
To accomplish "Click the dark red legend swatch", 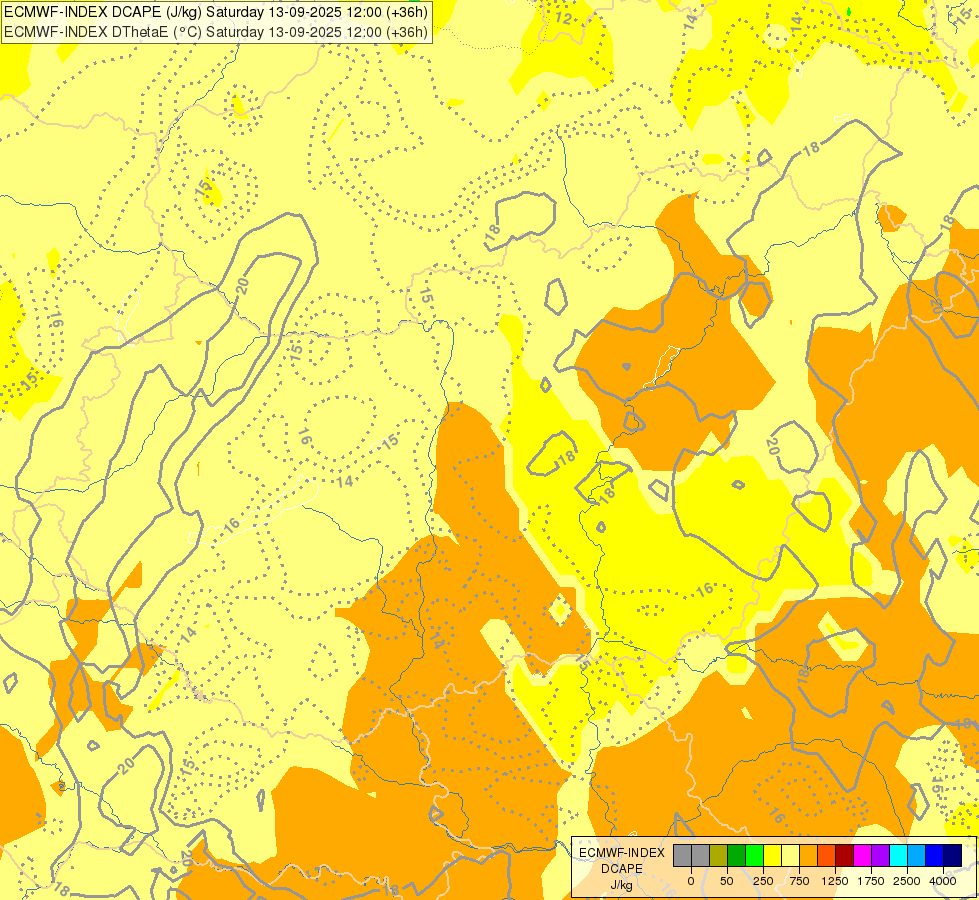I will [845, 855].
